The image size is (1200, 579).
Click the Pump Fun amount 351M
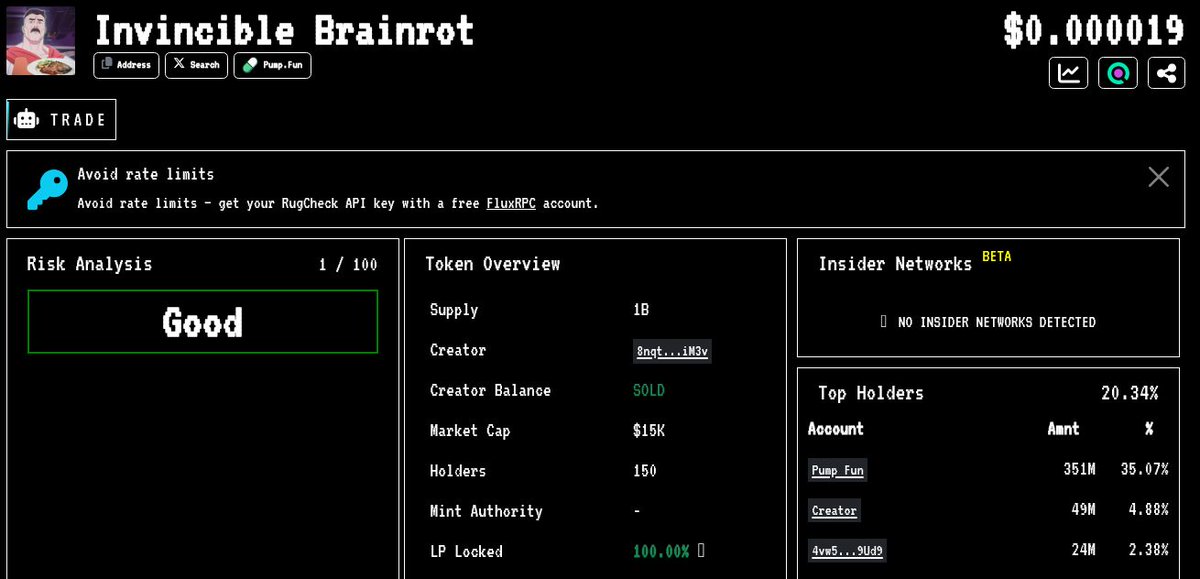pos(1079,469)
